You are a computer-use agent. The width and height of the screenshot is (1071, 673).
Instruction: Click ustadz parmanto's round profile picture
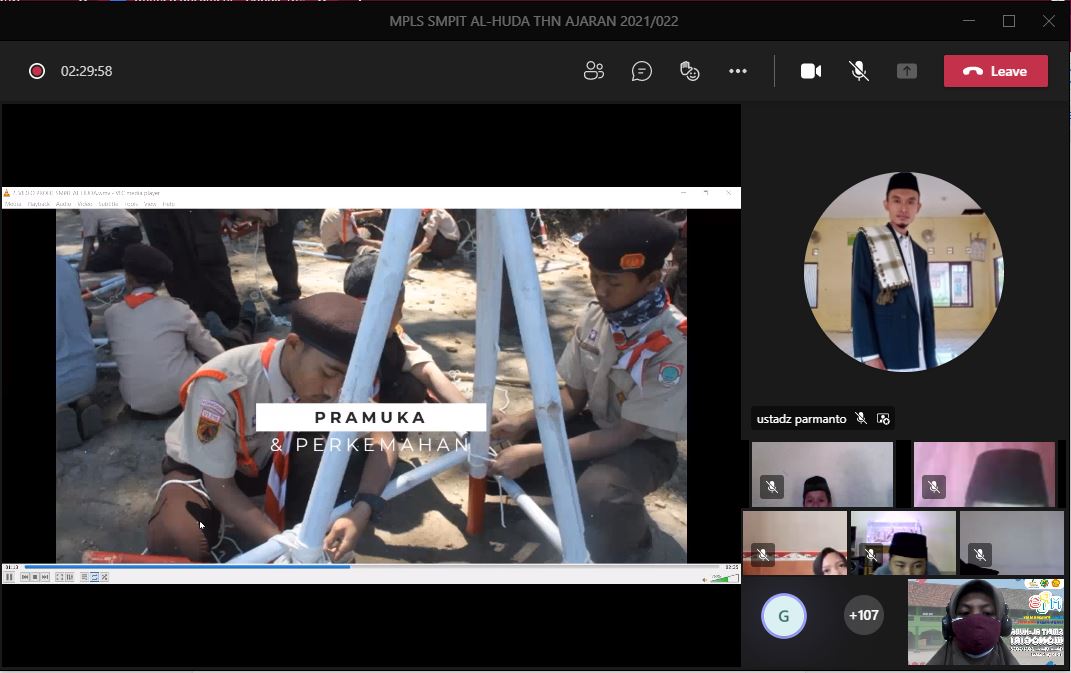pos(904,272)
